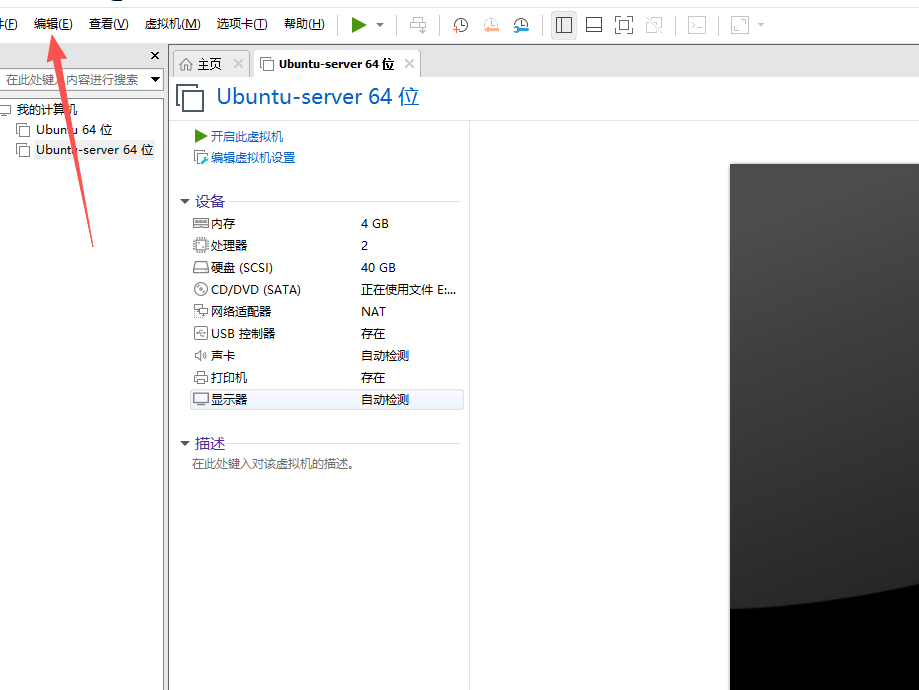Image resolution: width=919 pixels, height=690 pixels.
Task: Collapse the 设备 section
Action: point(185,201)
